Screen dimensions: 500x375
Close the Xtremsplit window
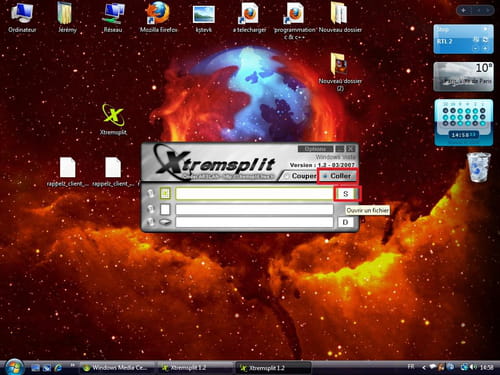pos(350,149)
